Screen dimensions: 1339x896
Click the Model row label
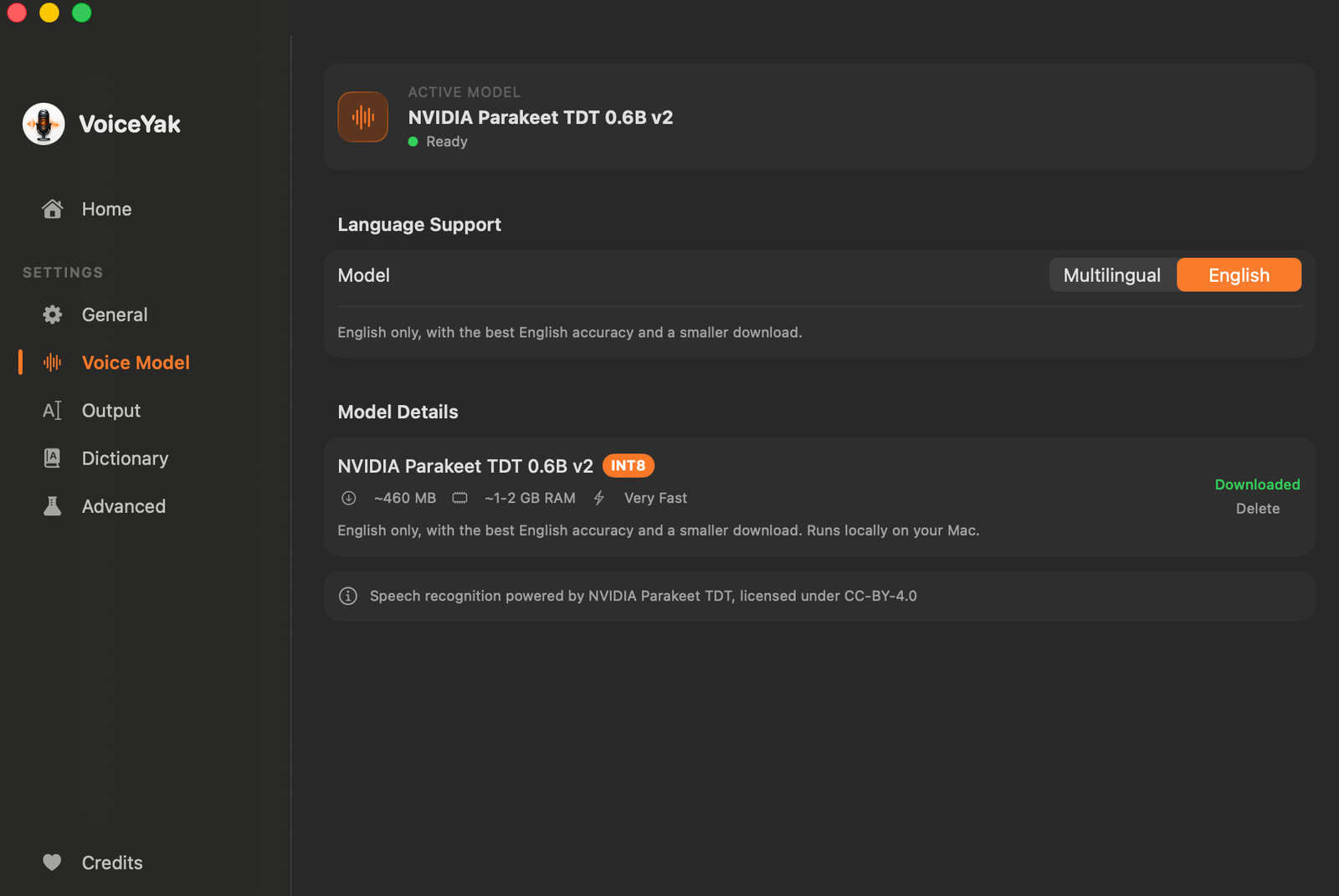[x=364, y=275]
